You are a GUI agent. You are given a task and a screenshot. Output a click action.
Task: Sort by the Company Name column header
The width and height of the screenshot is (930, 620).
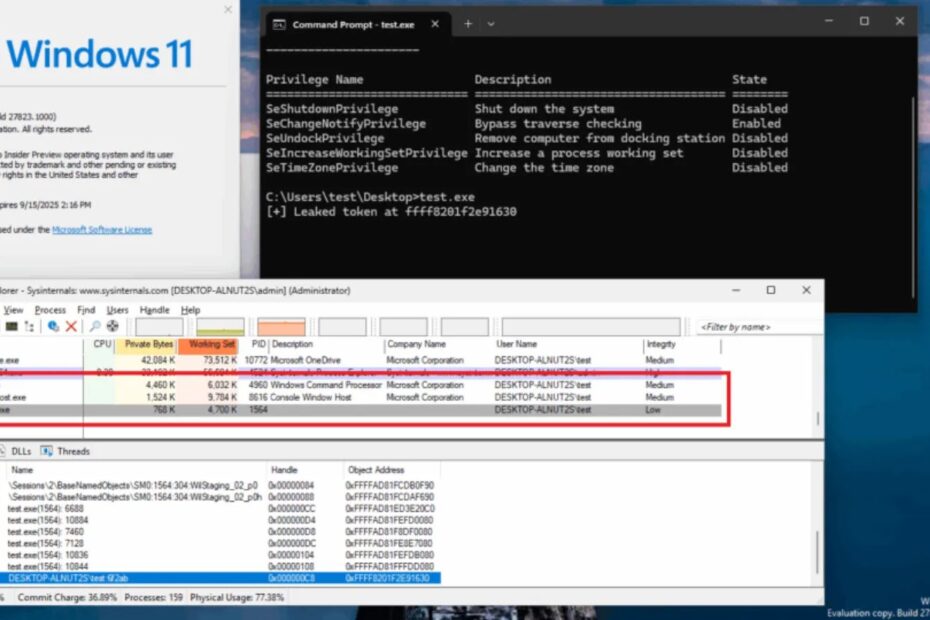click(438, 344)
